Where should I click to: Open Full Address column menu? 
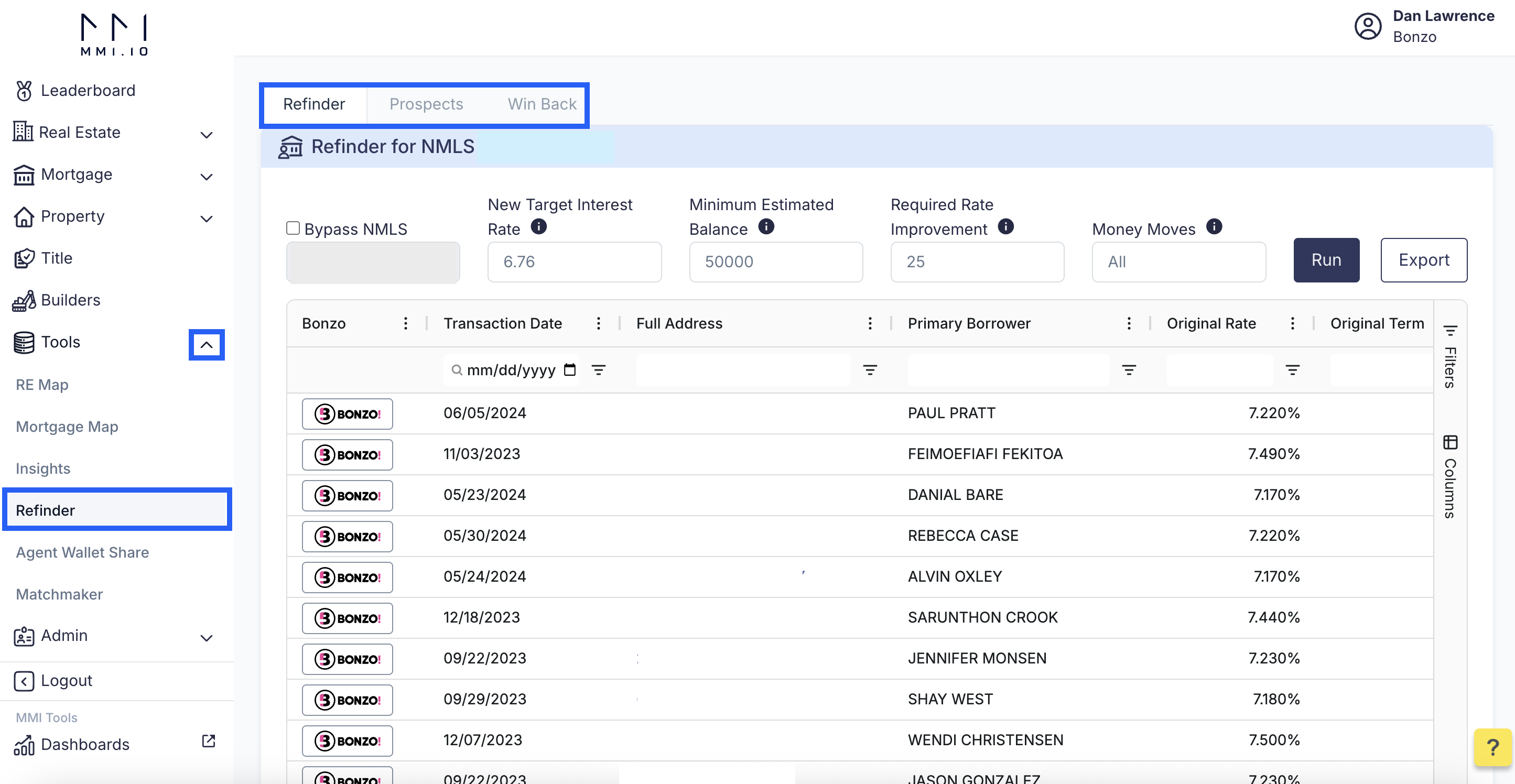tap(870, 323)
